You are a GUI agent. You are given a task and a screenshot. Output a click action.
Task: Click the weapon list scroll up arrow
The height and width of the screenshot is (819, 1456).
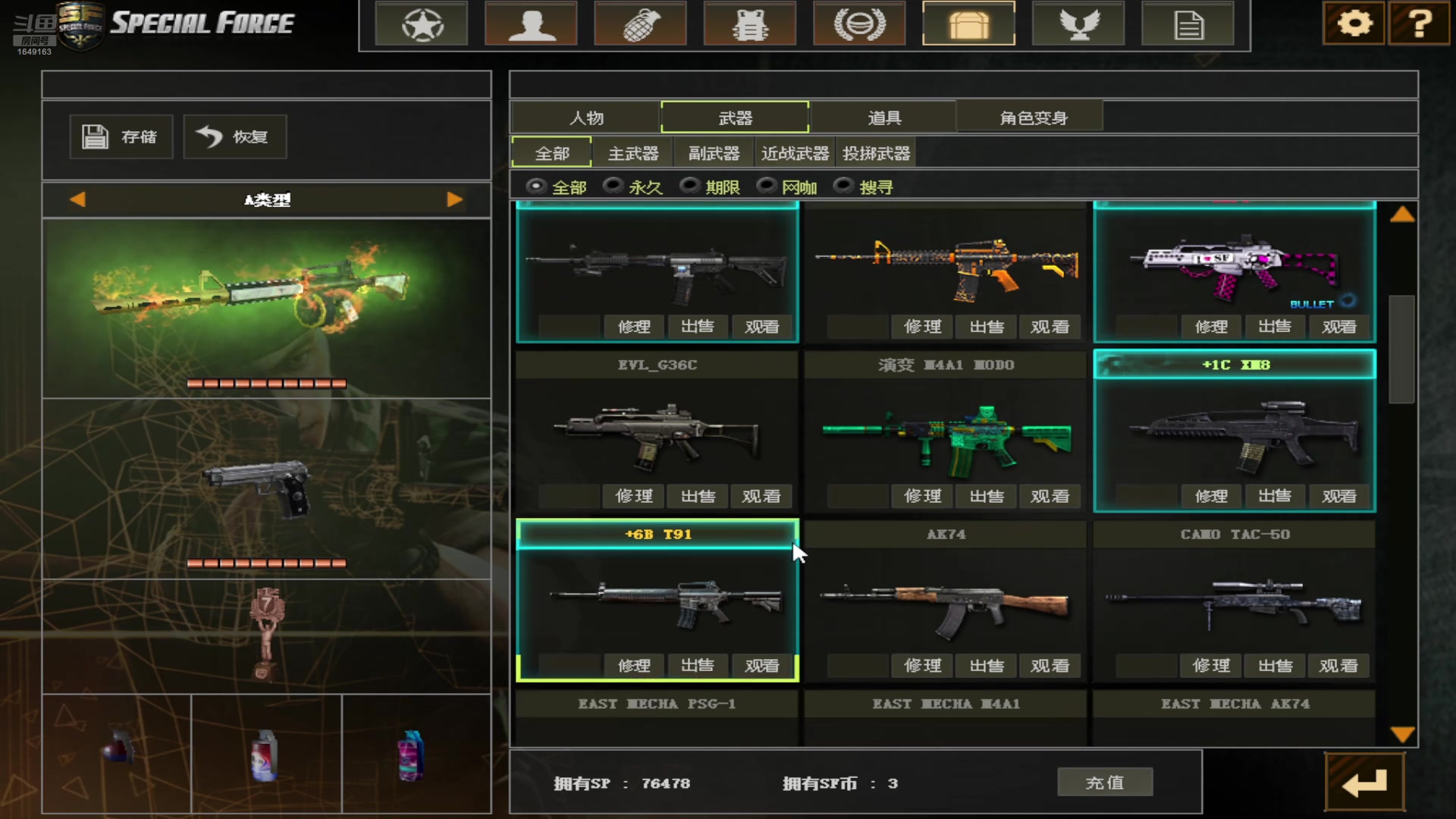pyautogui.click(x=1402, y=215)
